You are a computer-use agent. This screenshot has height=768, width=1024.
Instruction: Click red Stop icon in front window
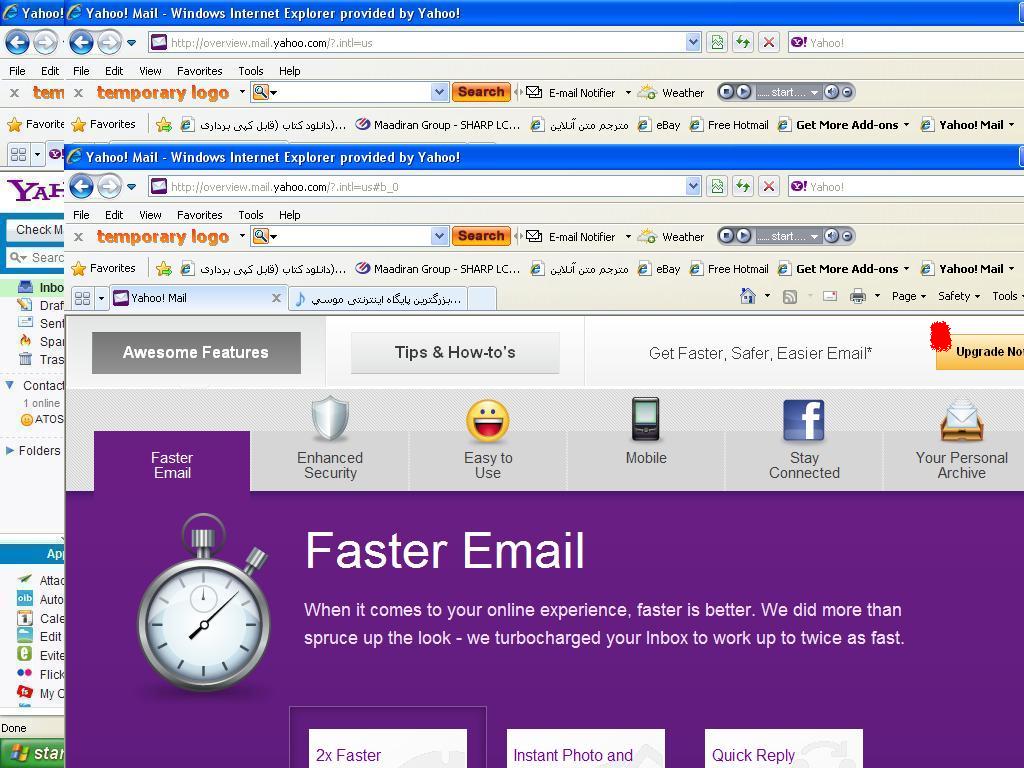tap(769, 187)
